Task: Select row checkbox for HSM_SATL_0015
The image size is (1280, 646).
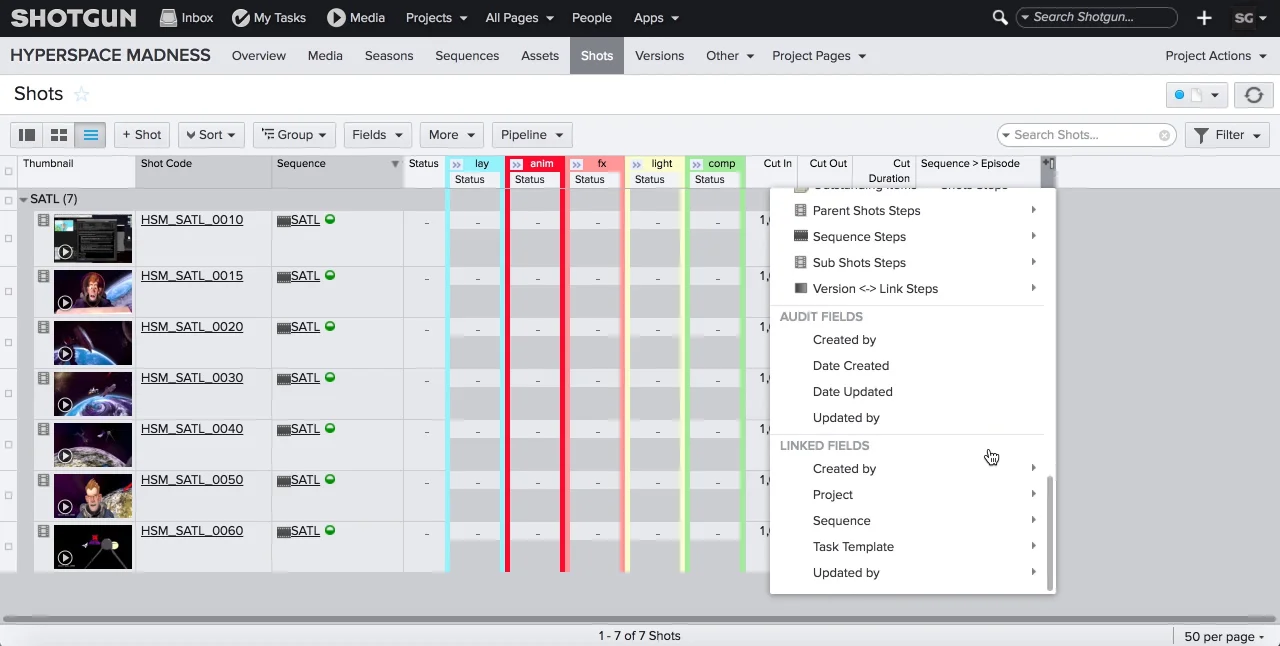Action: [x=9, y=291]
